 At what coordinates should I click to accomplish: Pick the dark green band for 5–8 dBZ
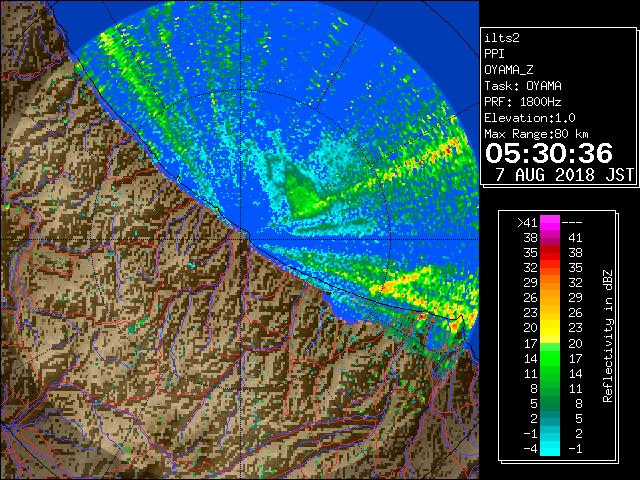coord(550,404)
